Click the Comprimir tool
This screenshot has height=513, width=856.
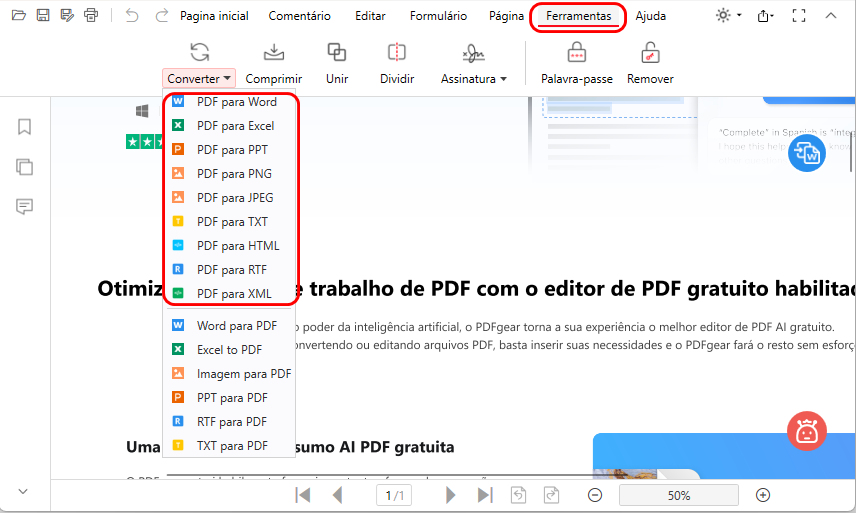[274, 64]
